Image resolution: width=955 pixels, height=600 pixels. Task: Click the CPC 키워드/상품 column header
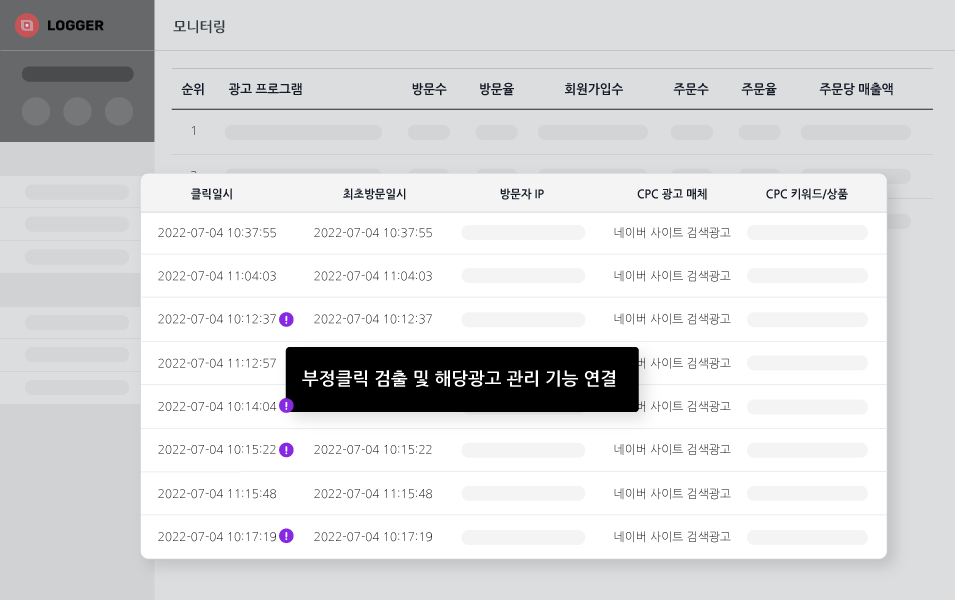tap(806, 194)
